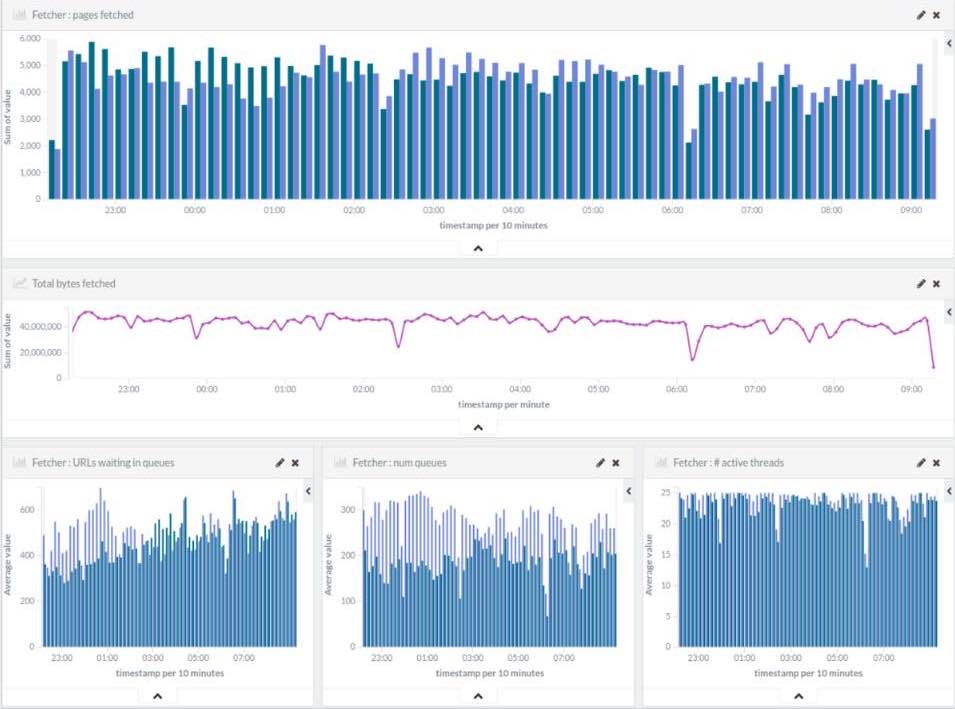Click 'Average value' axis label on active threads chart
This screenshot has width=955, height=709.
[649, 565]
